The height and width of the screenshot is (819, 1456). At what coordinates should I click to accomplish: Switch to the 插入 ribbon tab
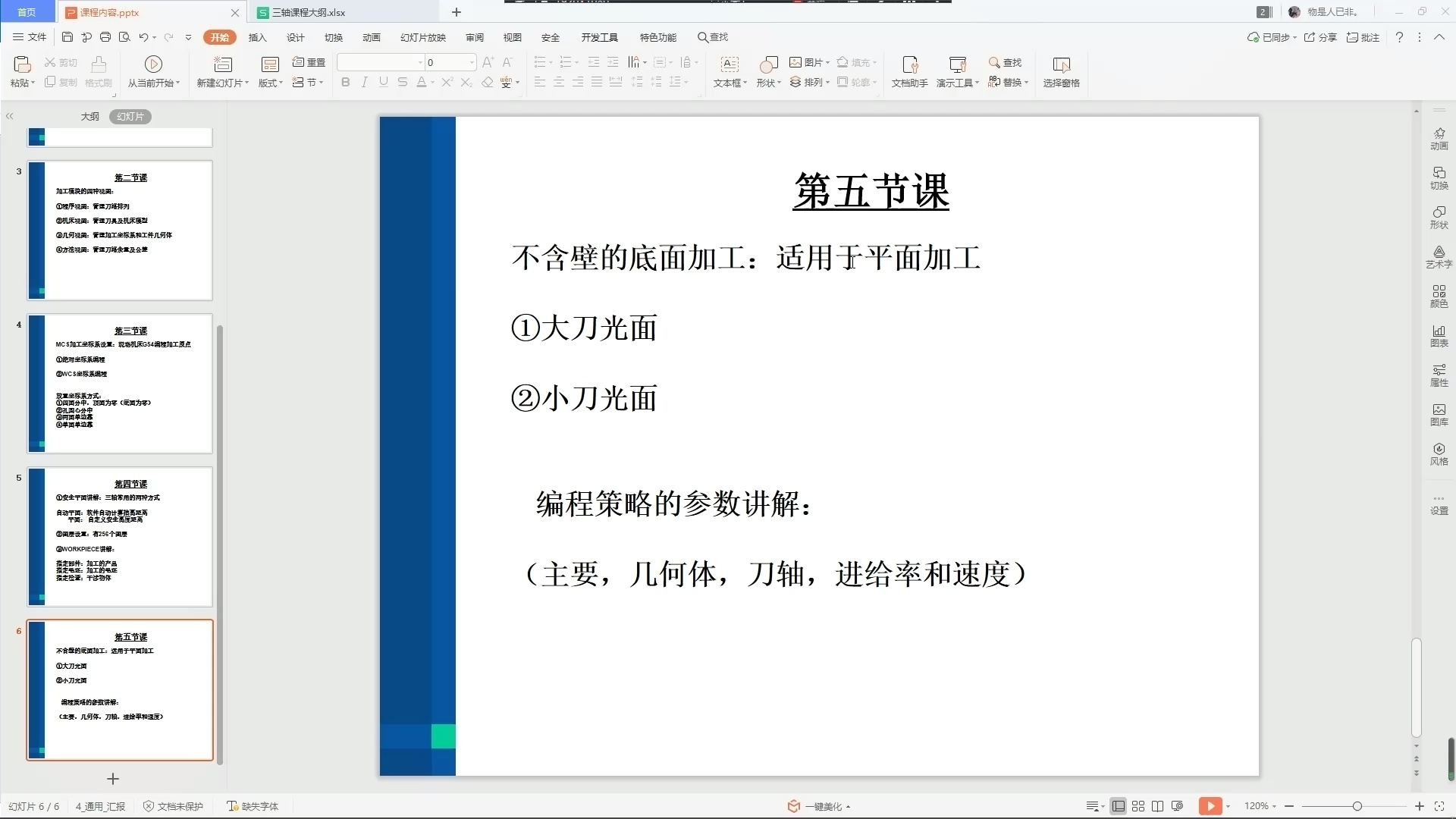click(258, 37)
